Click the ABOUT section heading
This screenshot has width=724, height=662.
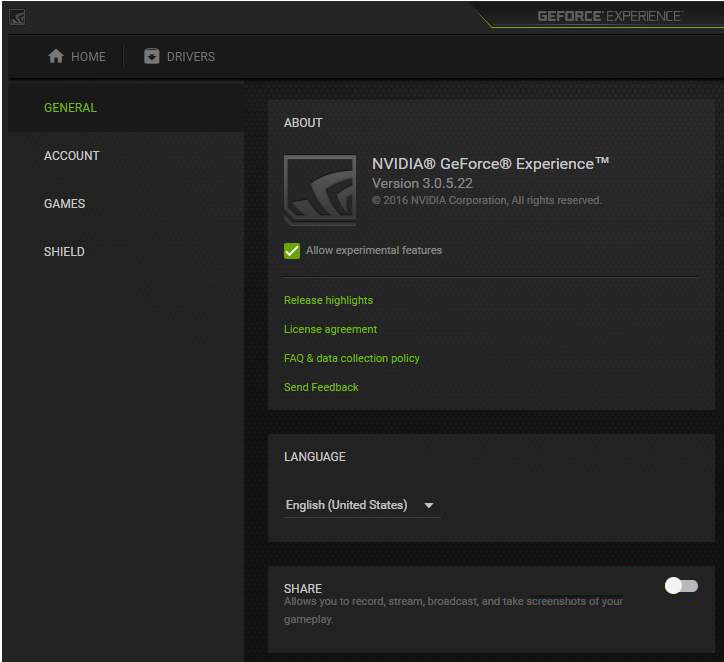[x=303, y=123]
